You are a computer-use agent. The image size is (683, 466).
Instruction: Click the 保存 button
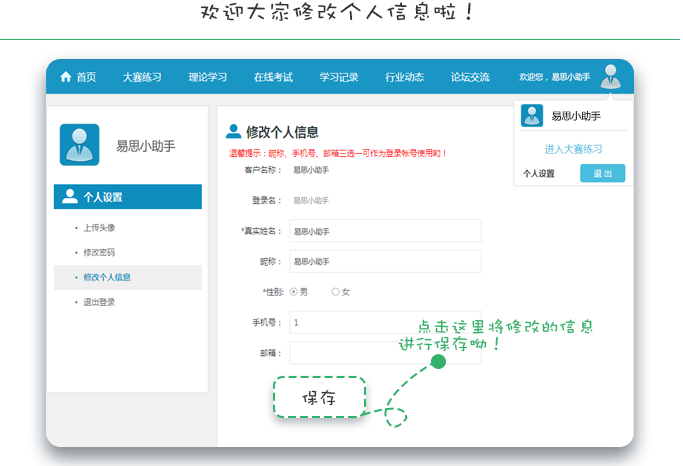[319, 397]
